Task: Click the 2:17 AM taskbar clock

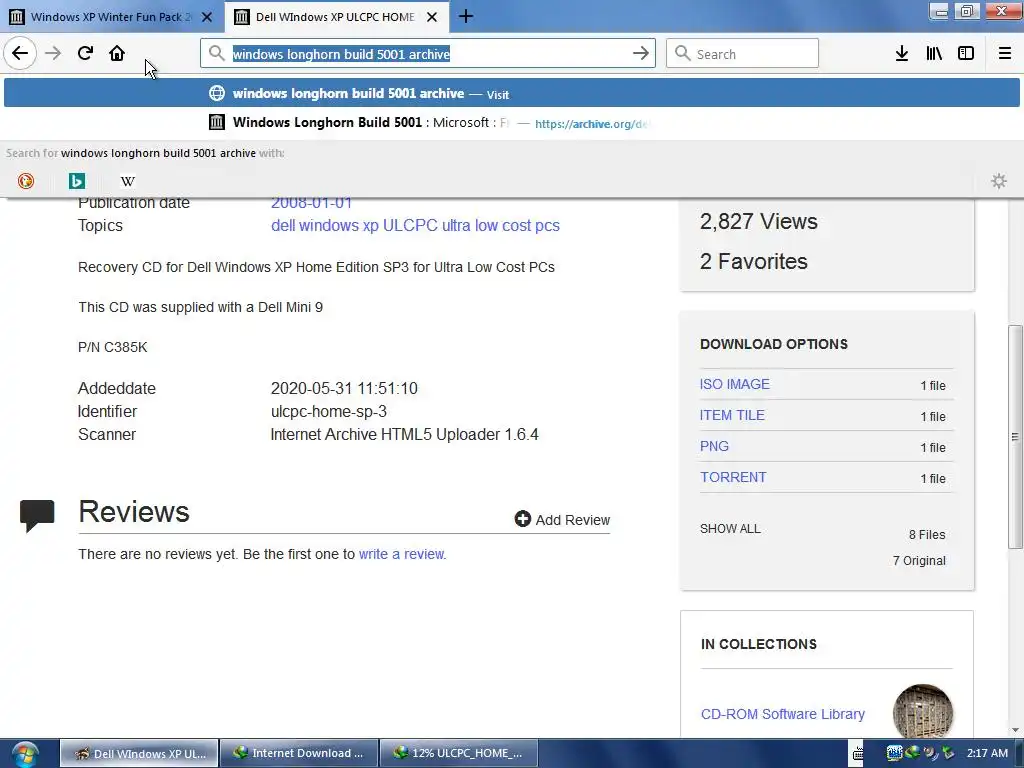Action: (x=987, y=753)
